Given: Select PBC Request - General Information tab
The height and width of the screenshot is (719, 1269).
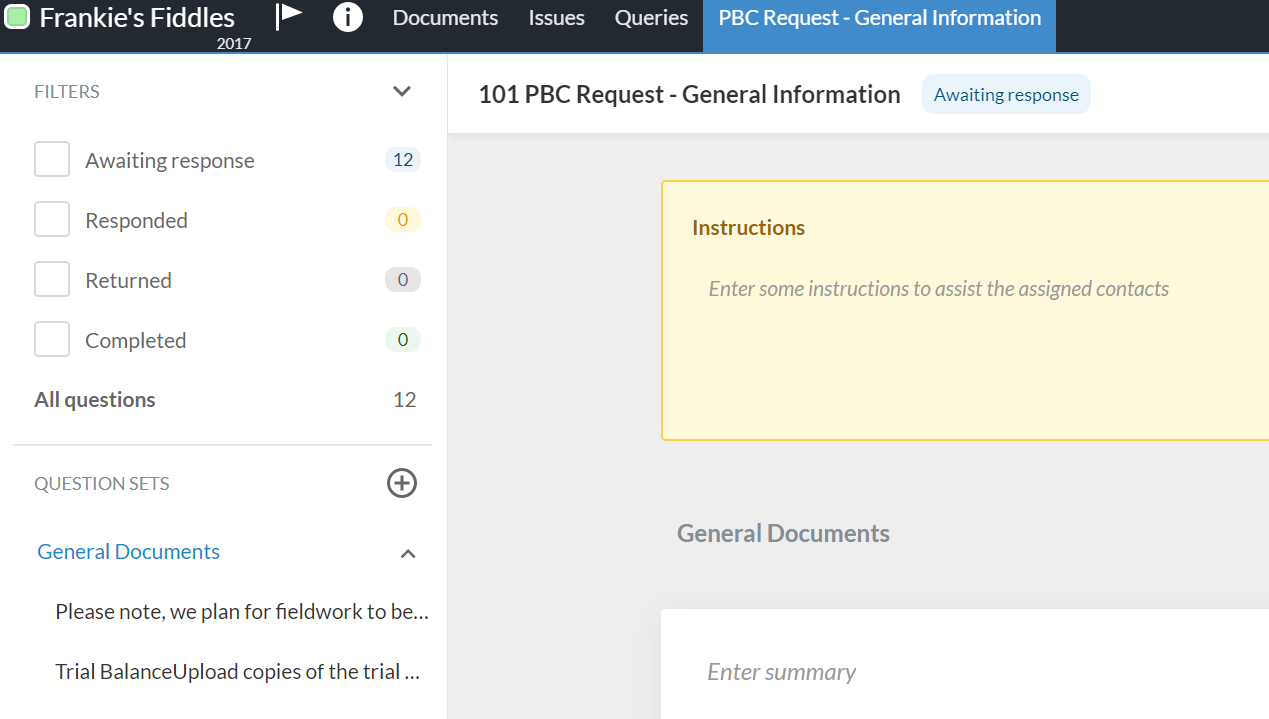Looking at the screenshot, I should point(879,18).
